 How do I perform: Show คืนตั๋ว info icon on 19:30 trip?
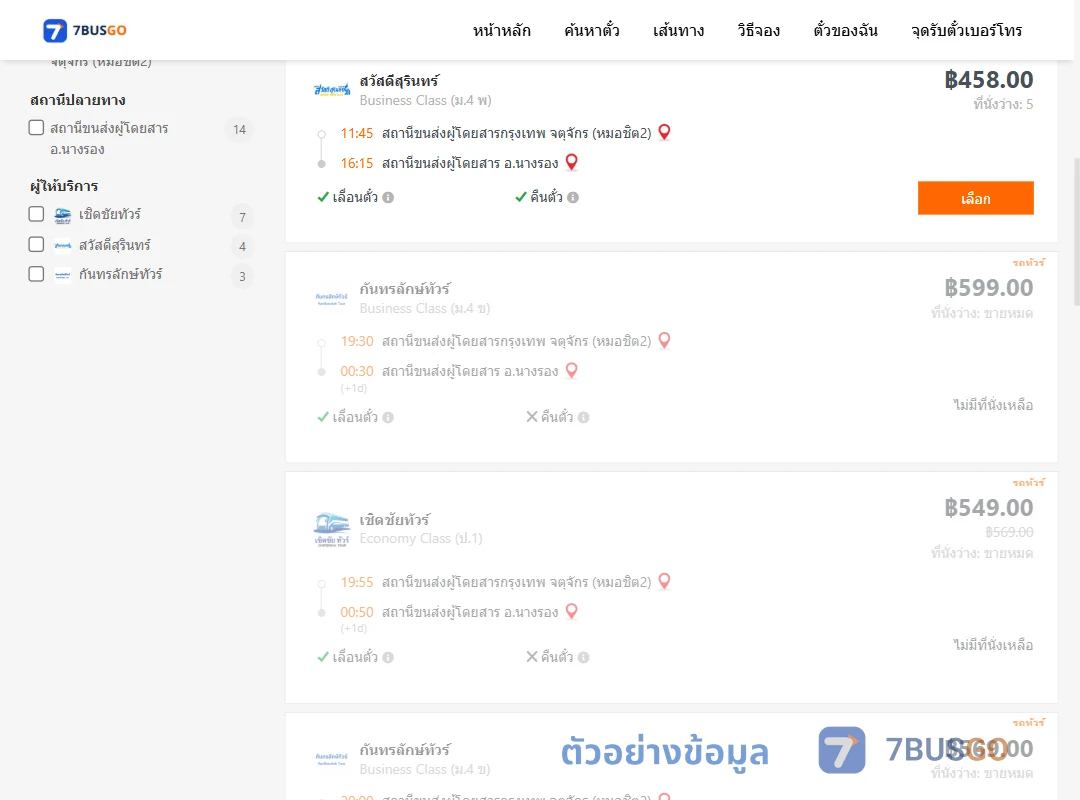pyautogui.click(x=583, y=418)
